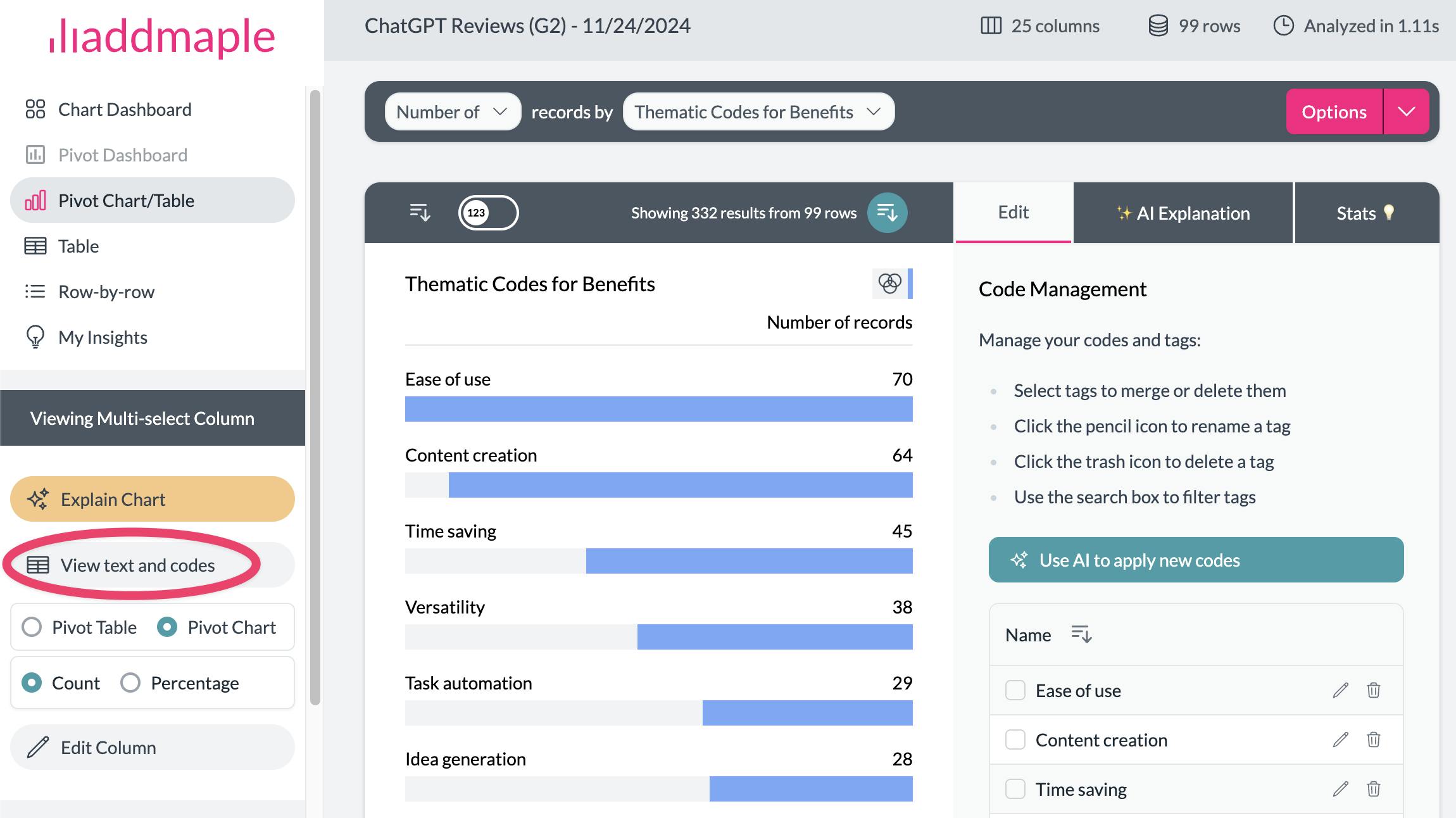Viewport: 1456px width, 818px height.
Task: Switch to the AI Explanation tab
Action: click(1183, 213)
